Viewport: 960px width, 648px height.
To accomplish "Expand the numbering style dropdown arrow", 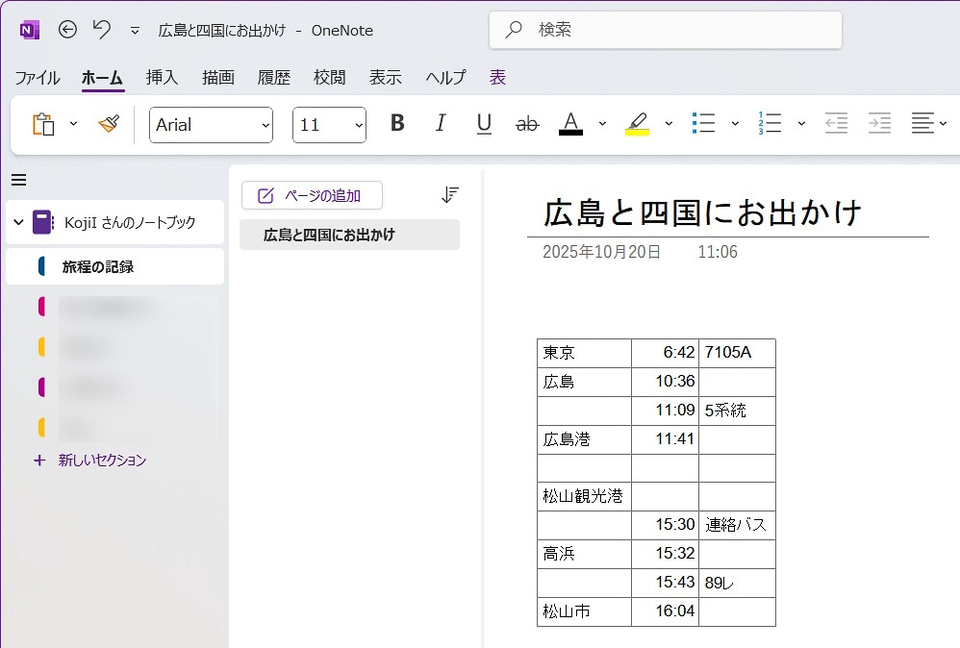I will [x=801, y=124].
